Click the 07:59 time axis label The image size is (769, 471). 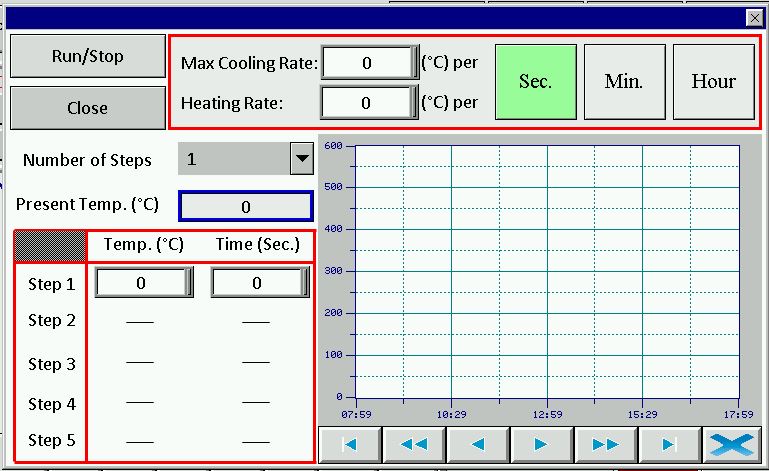357,415
